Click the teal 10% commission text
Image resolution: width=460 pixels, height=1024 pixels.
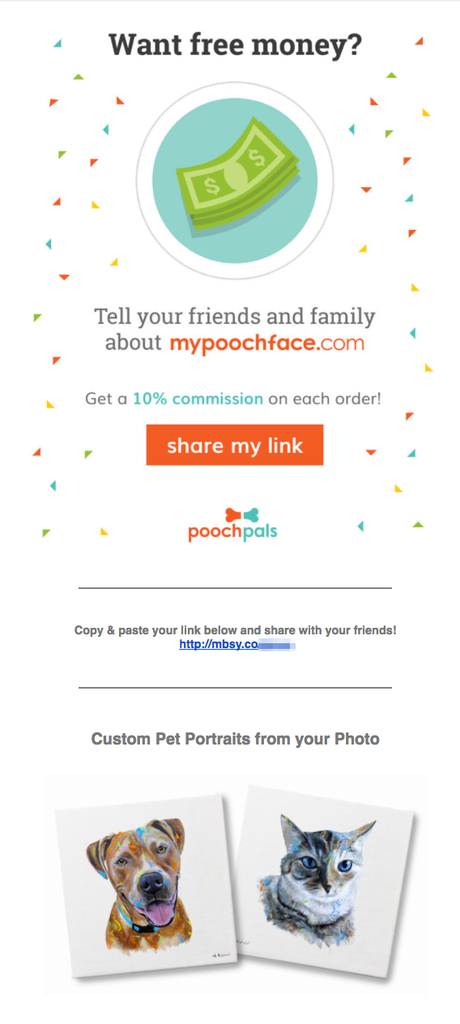[x=198, y=398]
